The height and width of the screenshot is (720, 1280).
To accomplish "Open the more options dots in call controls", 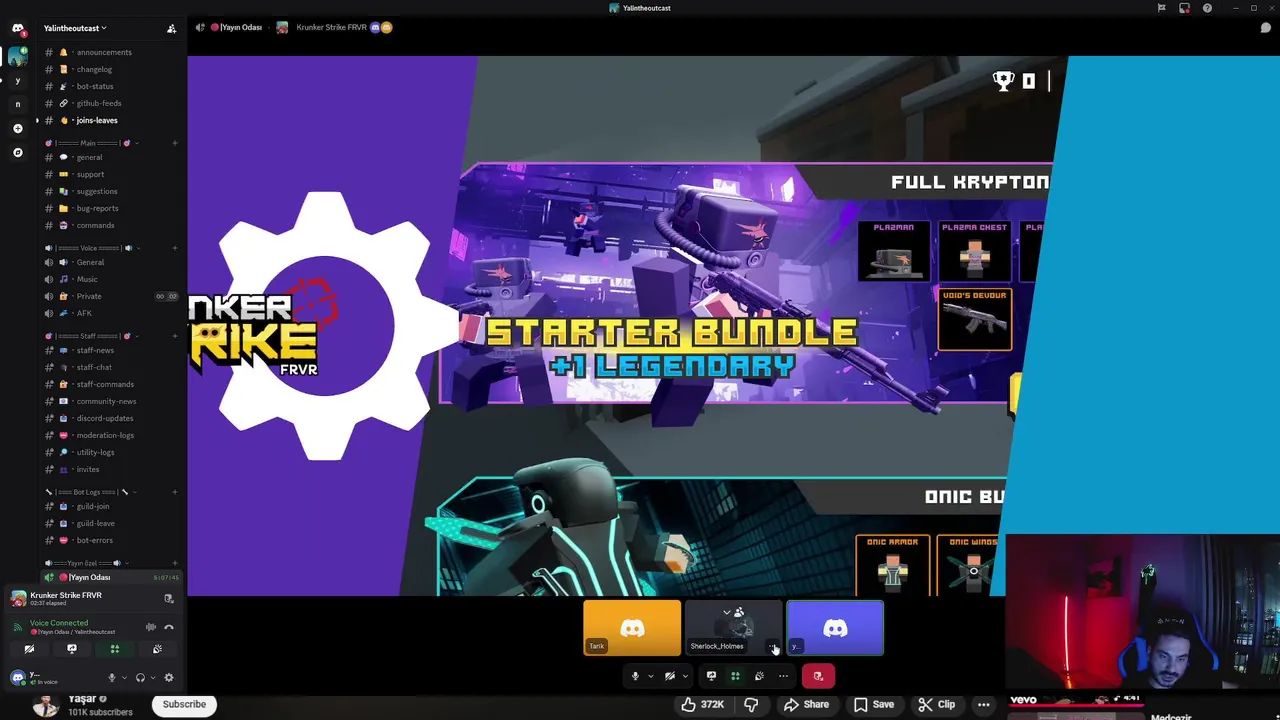I will coord(783,676).
